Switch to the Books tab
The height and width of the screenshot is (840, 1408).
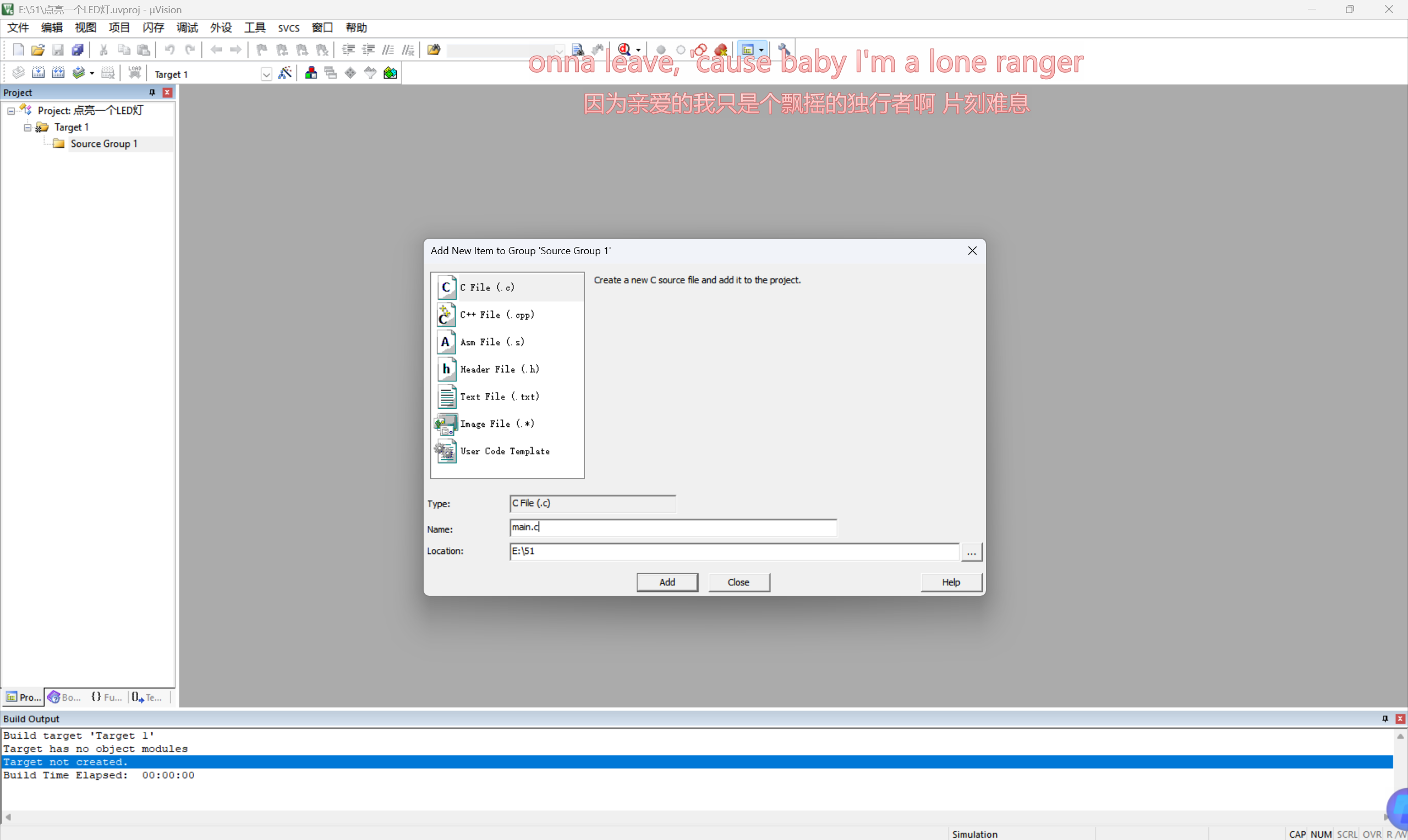[x=64, y=698]
